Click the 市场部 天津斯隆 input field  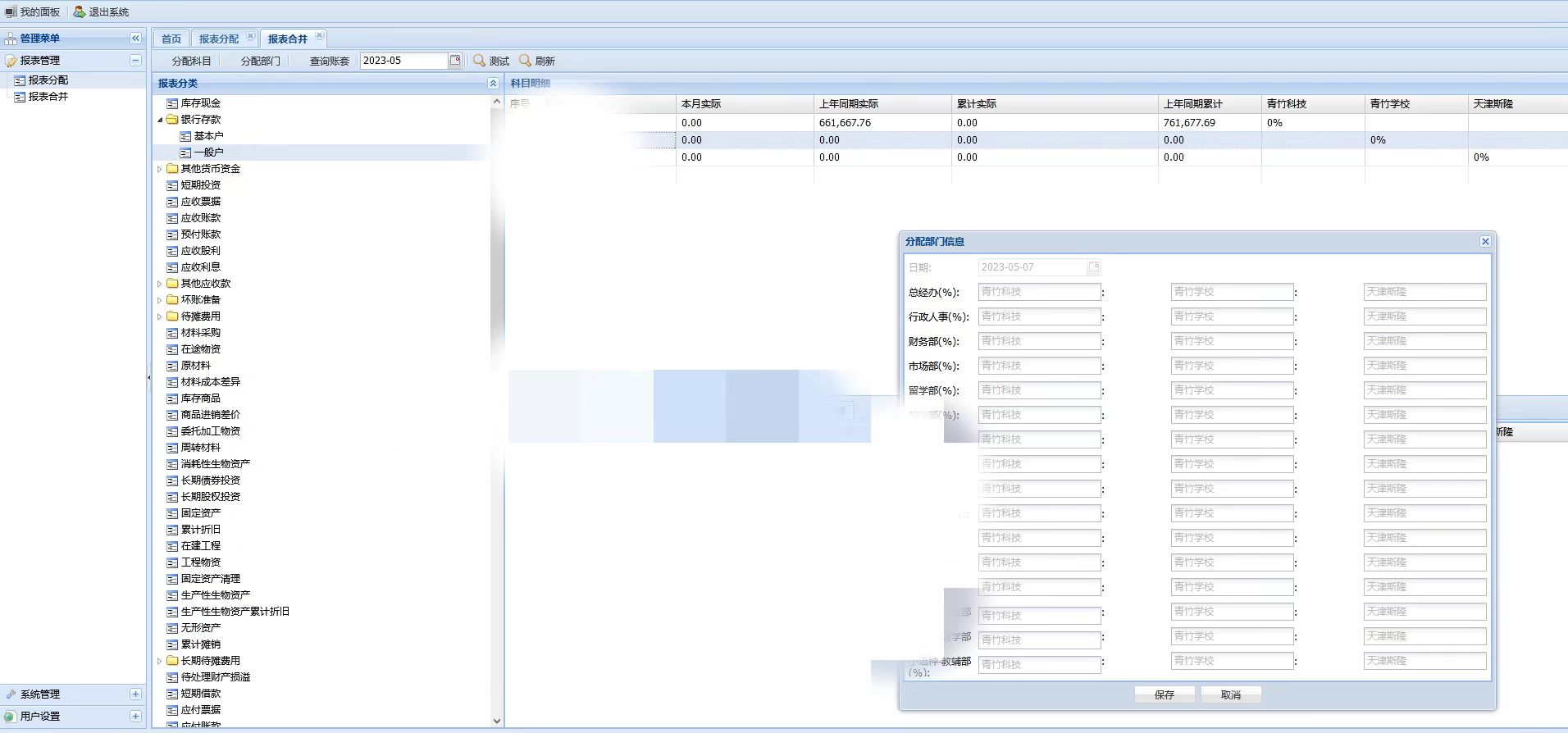click(1424, 366)
